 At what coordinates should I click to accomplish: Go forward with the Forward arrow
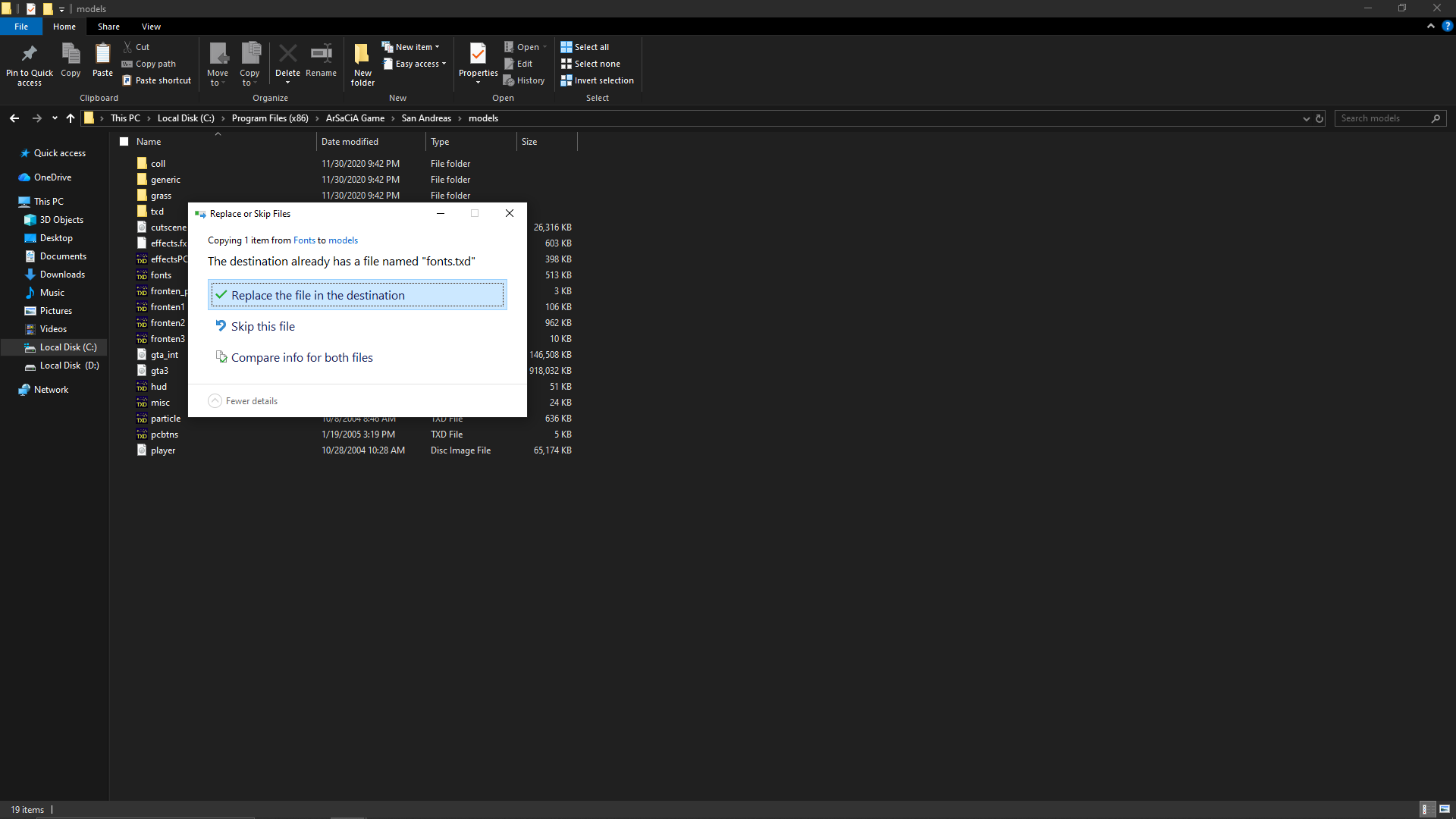(x=36, y=118)
